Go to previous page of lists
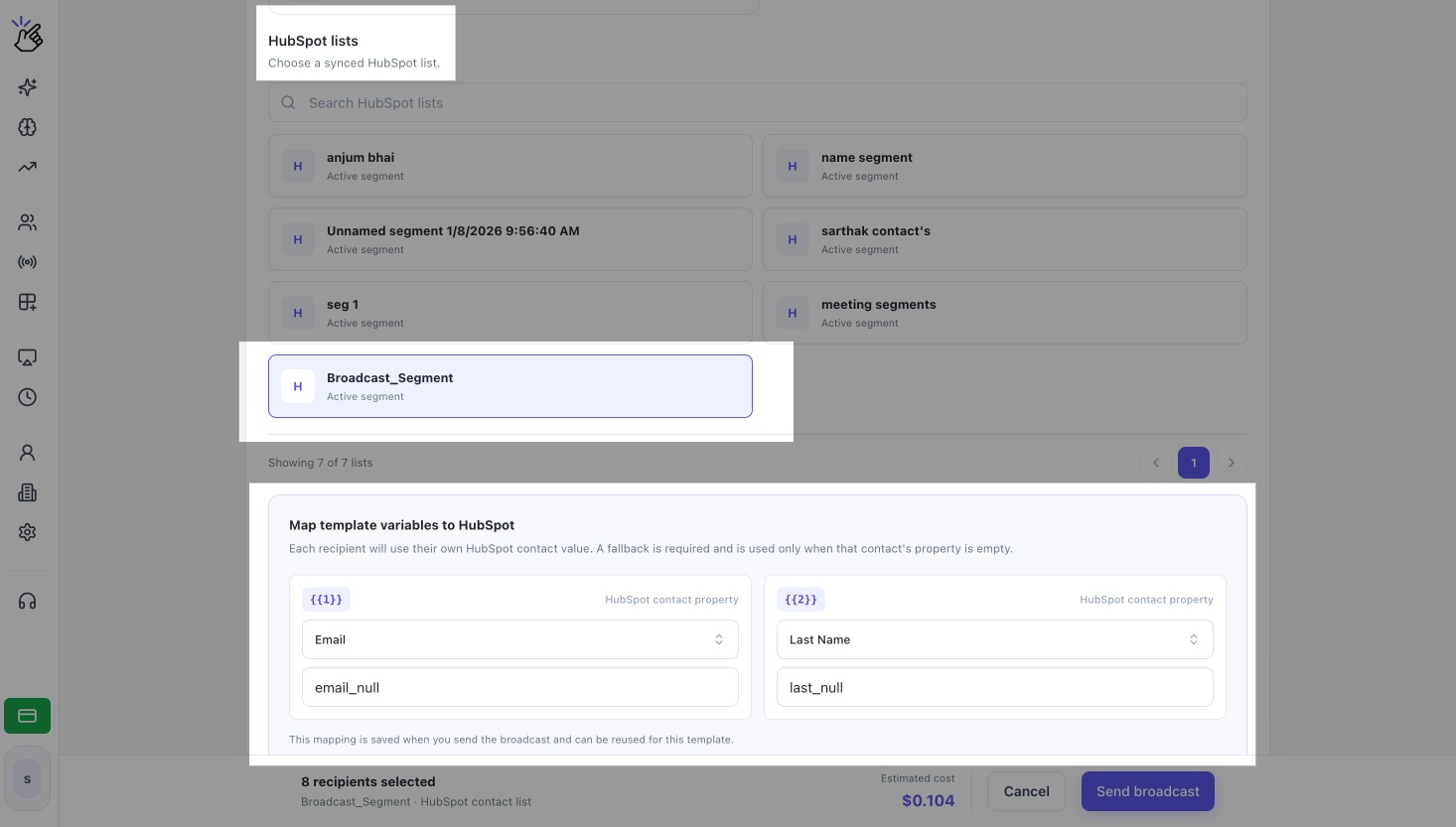This screenshot has height=827, width=1456. point(1156,463)
